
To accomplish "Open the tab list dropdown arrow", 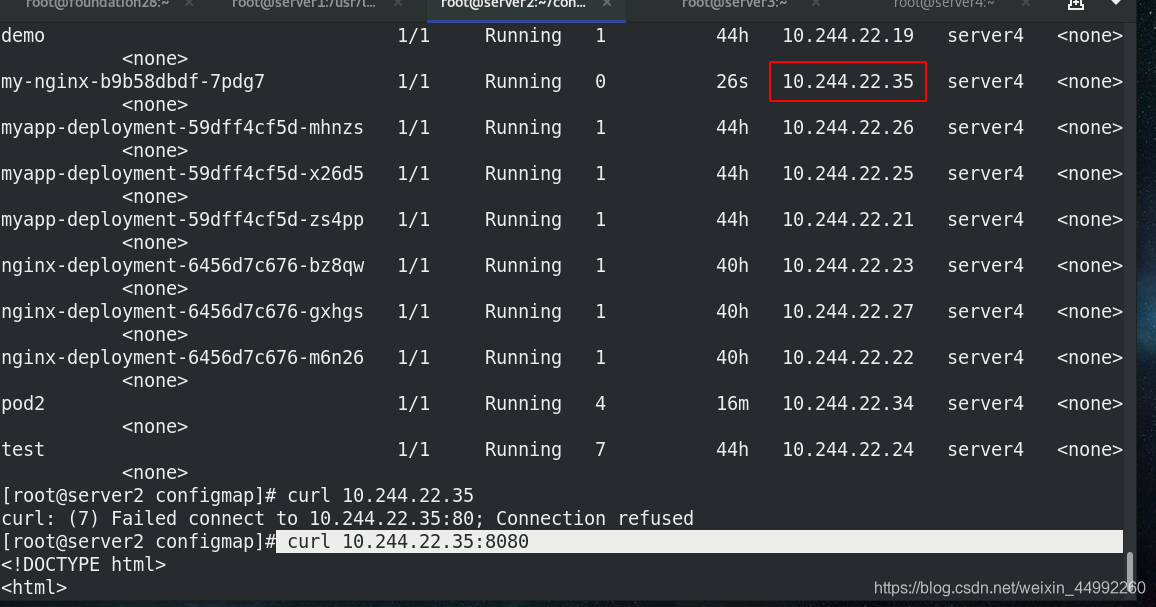I will click(1116, 4).
